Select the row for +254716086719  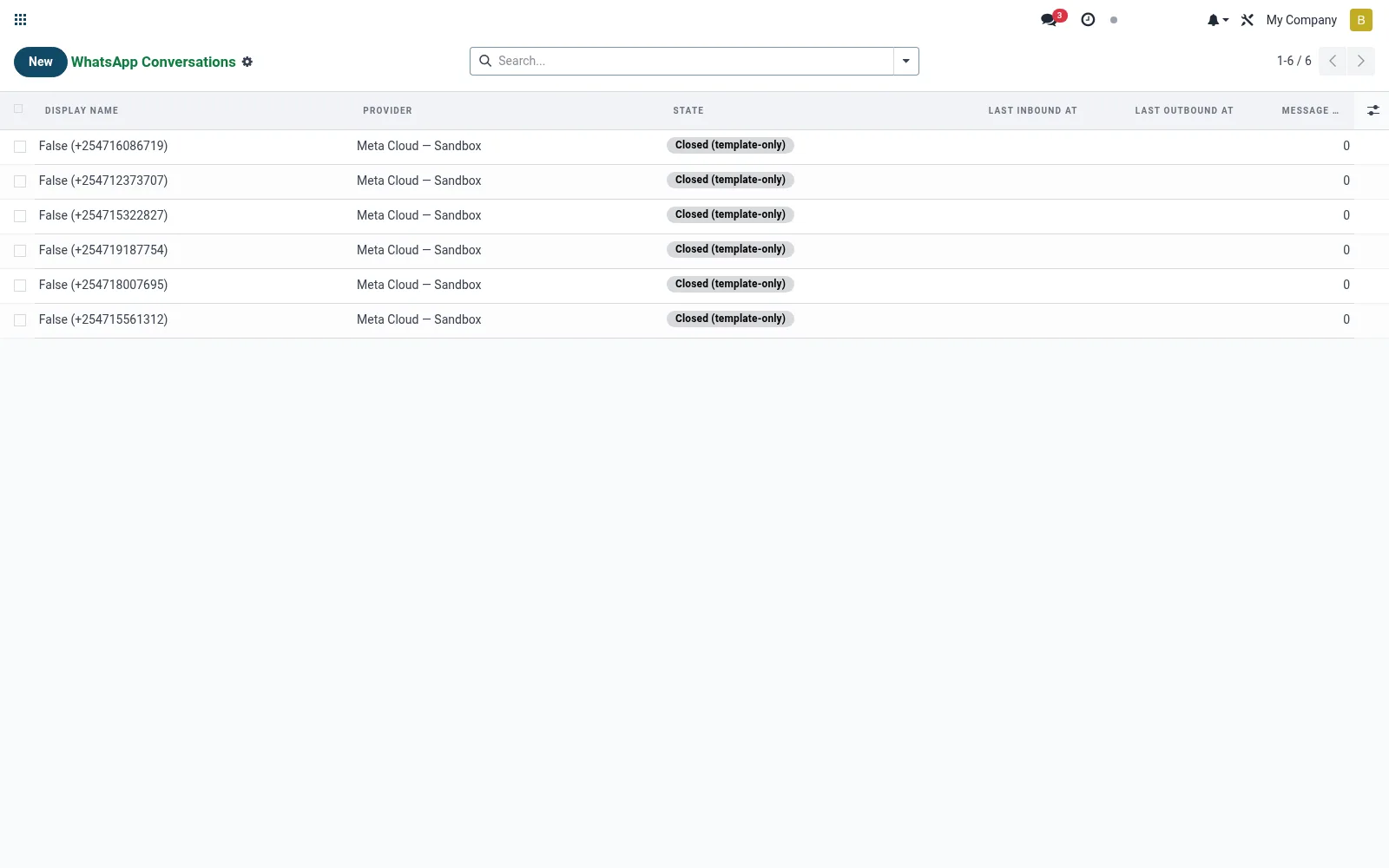pos(20,147)
